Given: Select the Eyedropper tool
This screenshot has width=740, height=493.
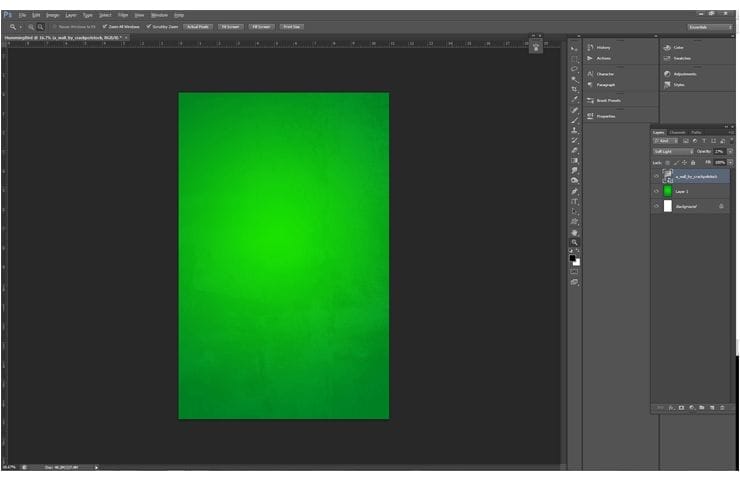Looking at the screenshot, I should (x=574, y=100).
